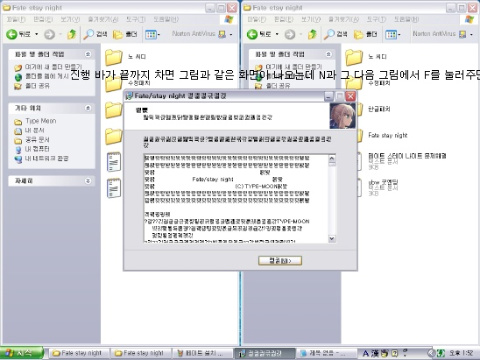The width and height of the screenshot is (480, 360).
Task: Go up one folder in right window
Action: click(312, 34)
